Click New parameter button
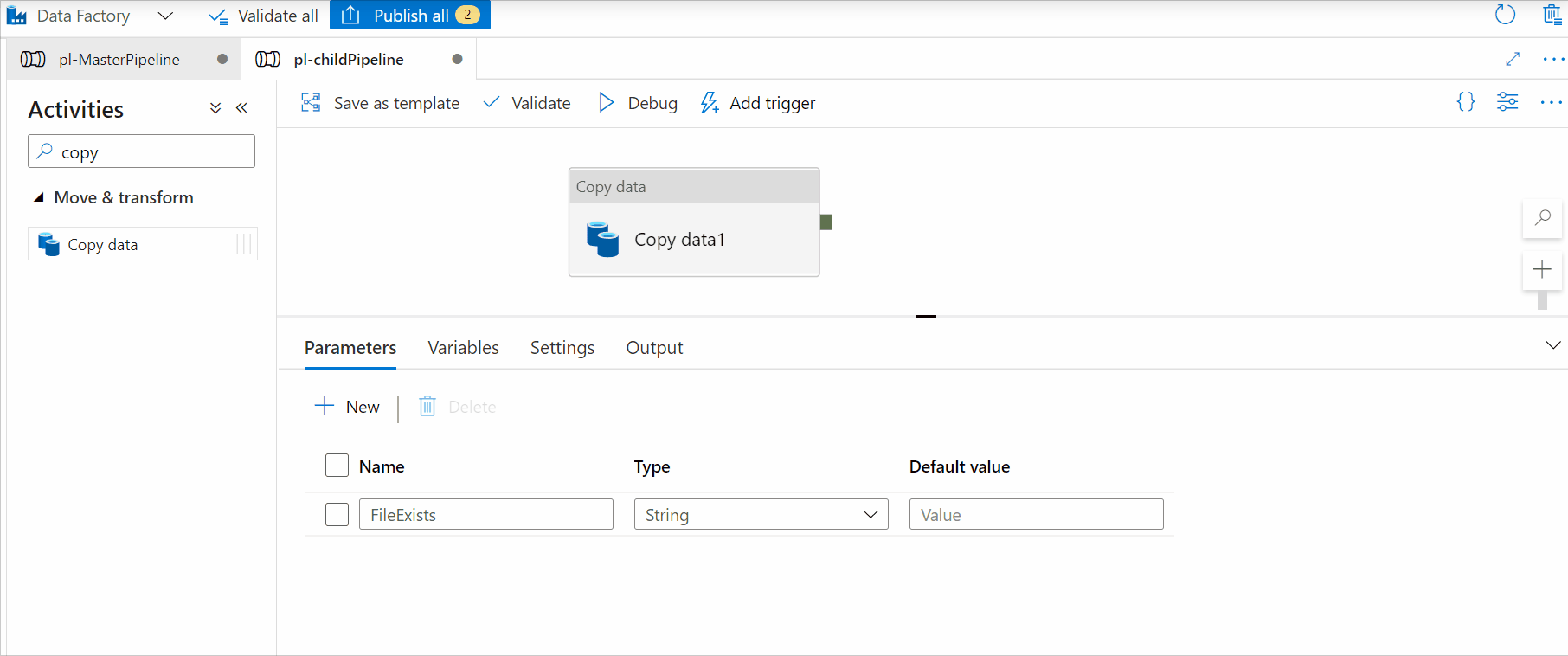Image resolution: width=1568 pixels, height=656 pixels. [347, 407]
